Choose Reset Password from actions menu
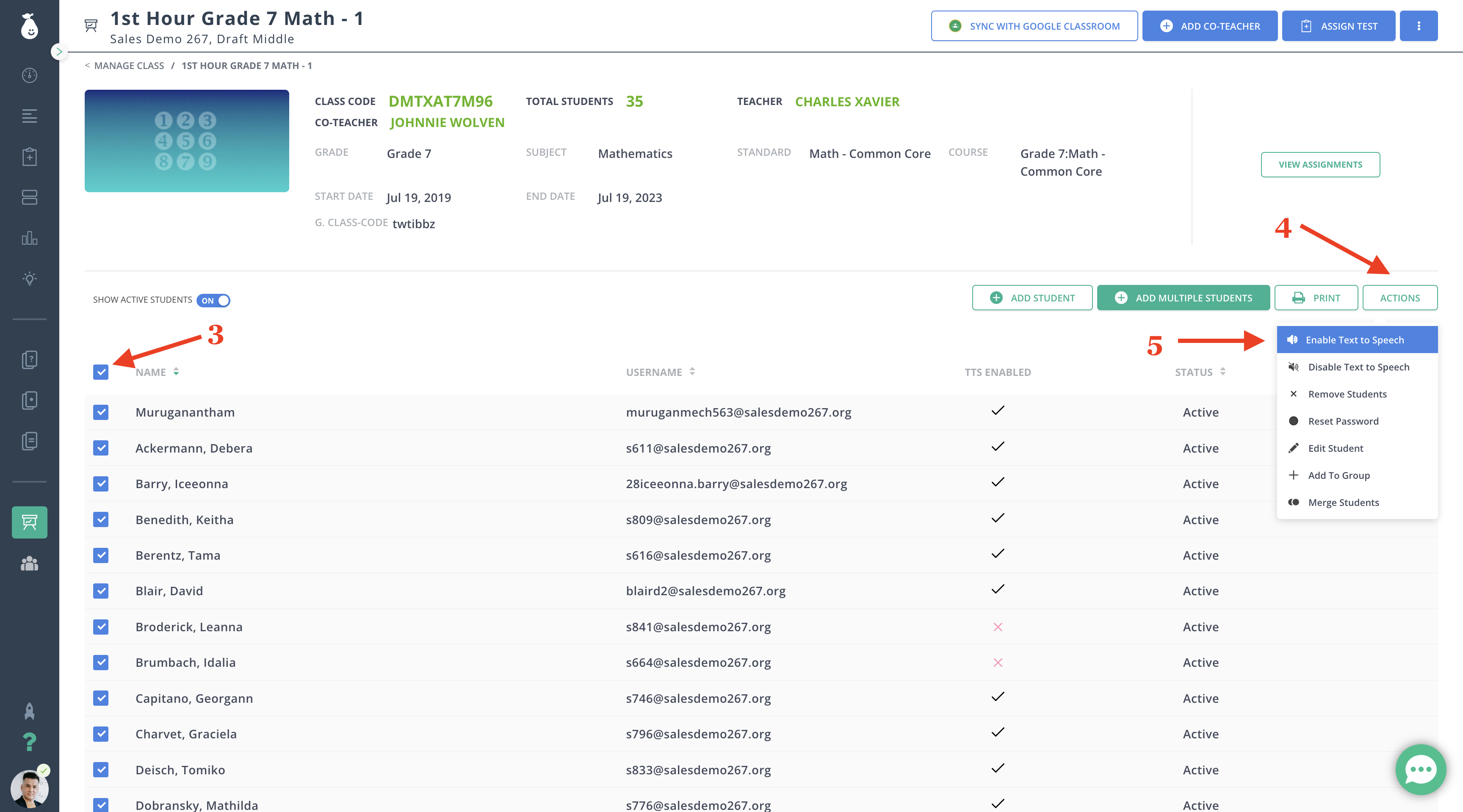Screen dimensions: 1463x812 (x=1343, y=421)
